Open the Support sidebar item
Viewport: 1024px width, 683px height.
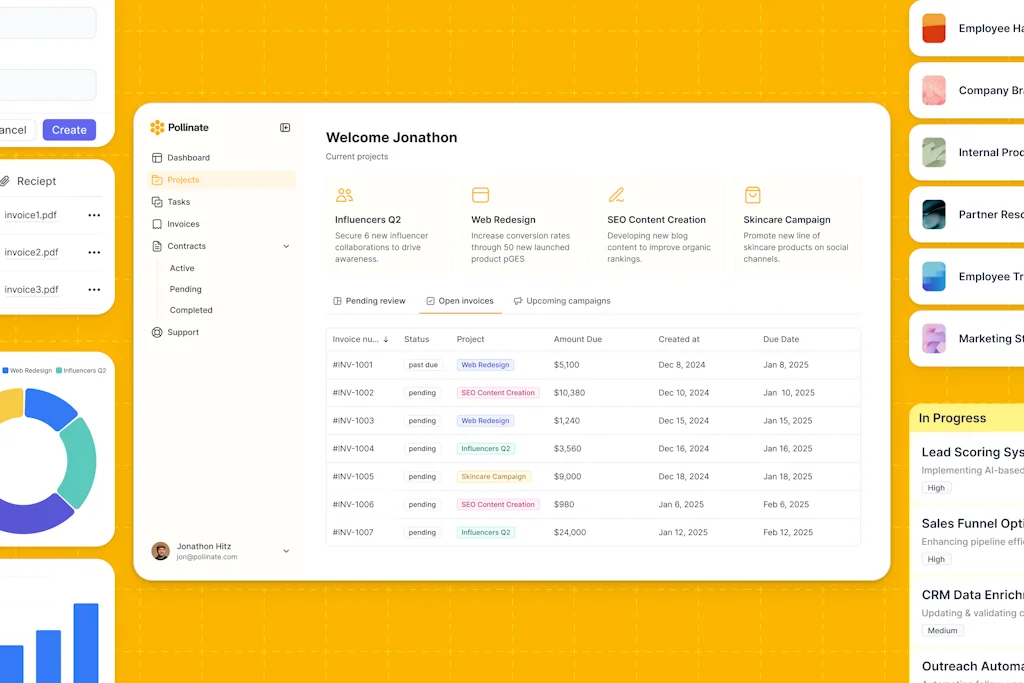(183, 332)
